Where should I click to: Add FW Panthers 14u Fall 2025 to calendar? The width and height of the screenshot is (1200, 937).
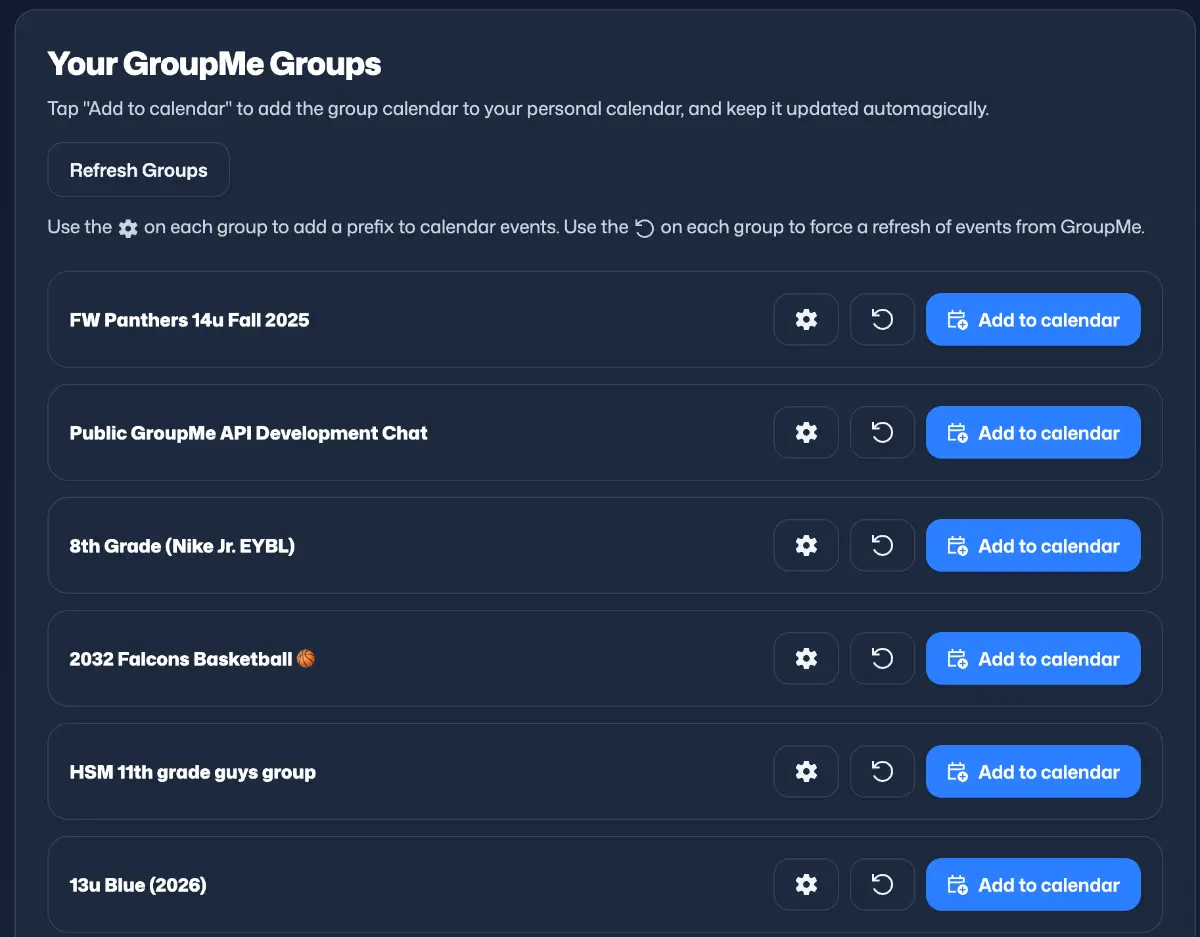click(x=1033, y=320)
